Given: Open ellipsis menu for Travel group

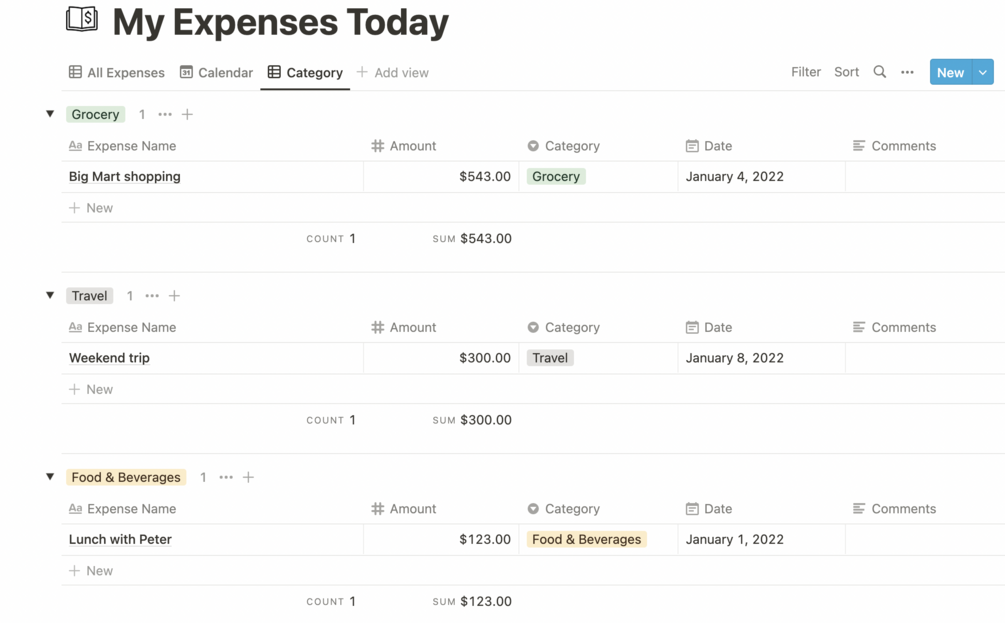Looking at the screenshot, I should coord(152,296).
